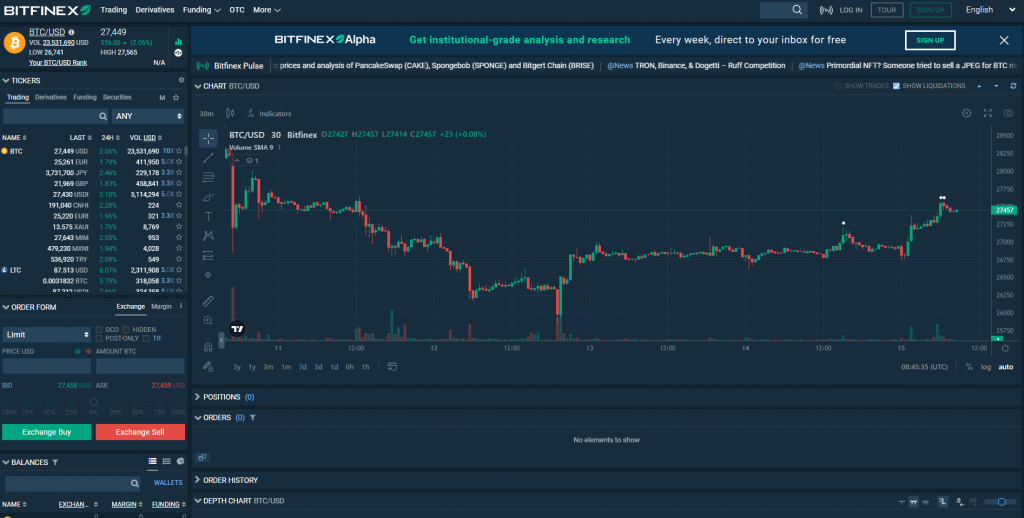Toggle the auto scale option
The image size is (1024, 518).
coord(1006,367)
